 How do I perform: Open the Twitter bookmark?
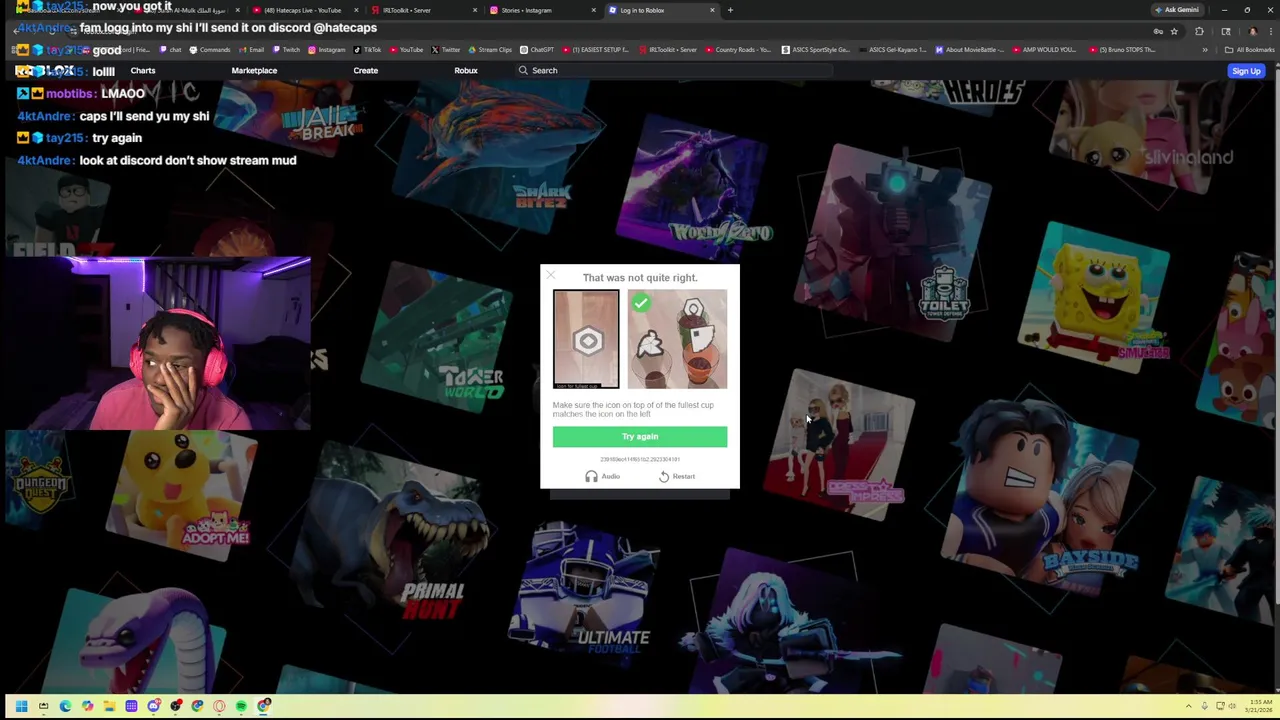(x=445, y=49)
